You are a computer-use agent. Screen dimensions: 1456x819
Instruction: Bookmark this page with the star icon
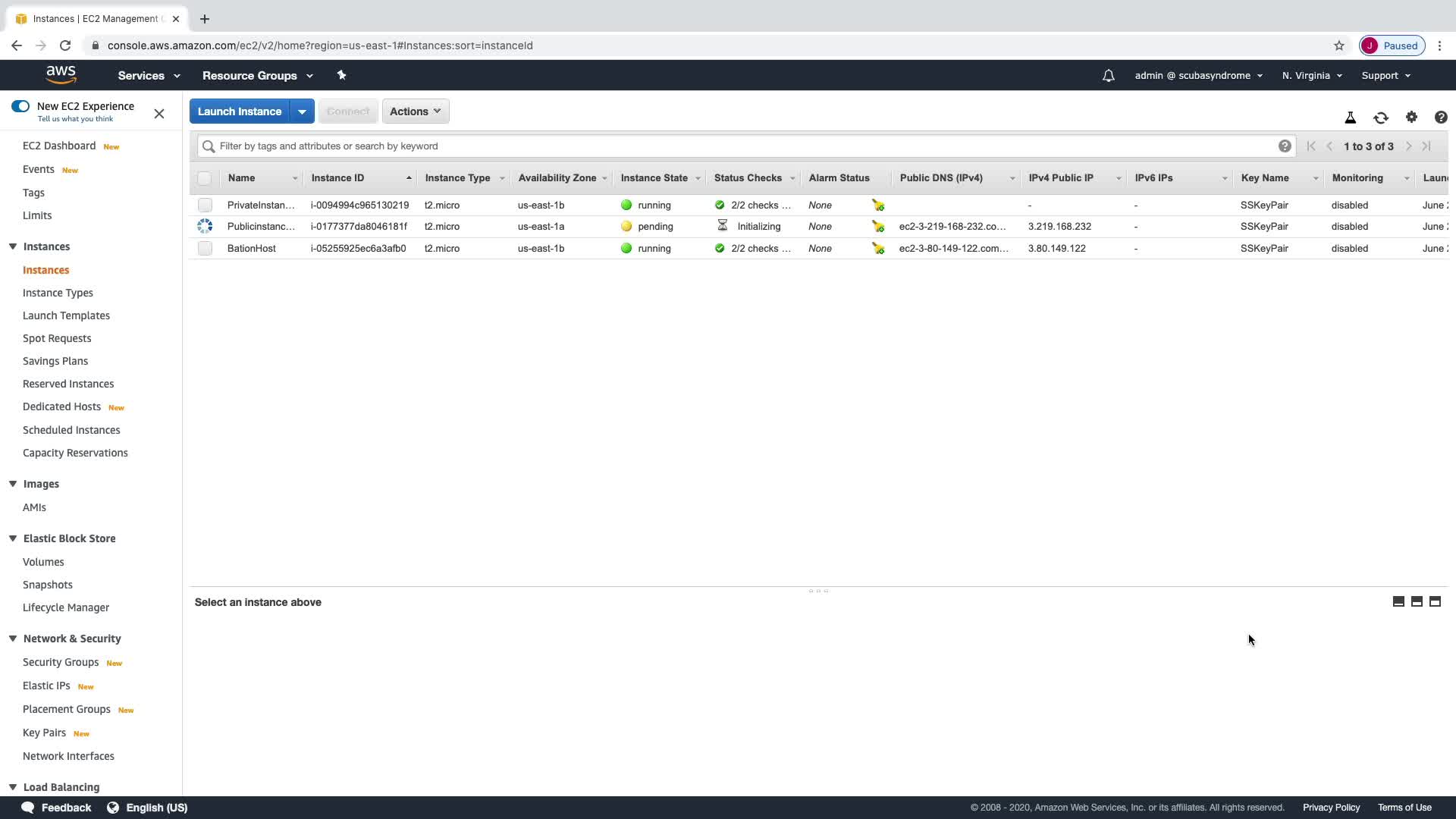point(1338,45)
